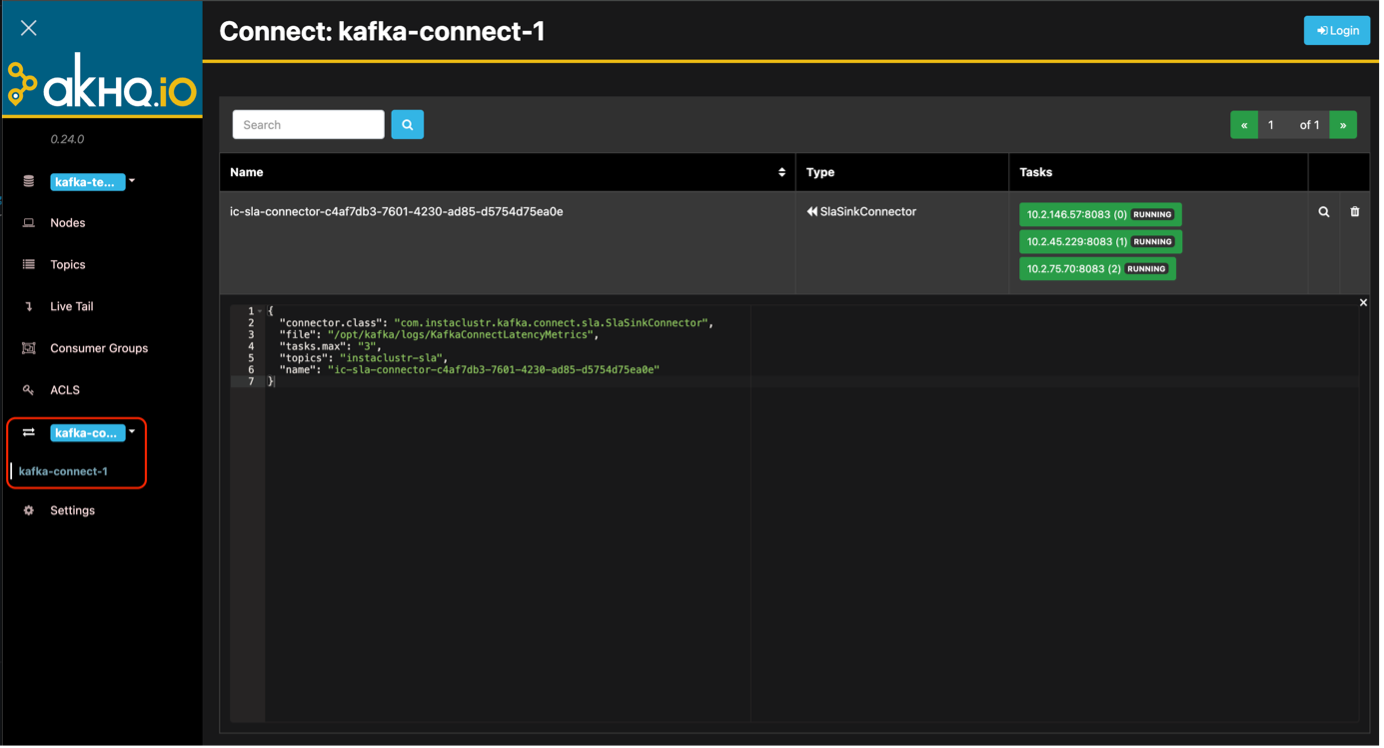This screenshot has height=748, width=1384.
Task: Click the AKHQ.io logo
Action: pyautogui.click(x=102, y=82)
